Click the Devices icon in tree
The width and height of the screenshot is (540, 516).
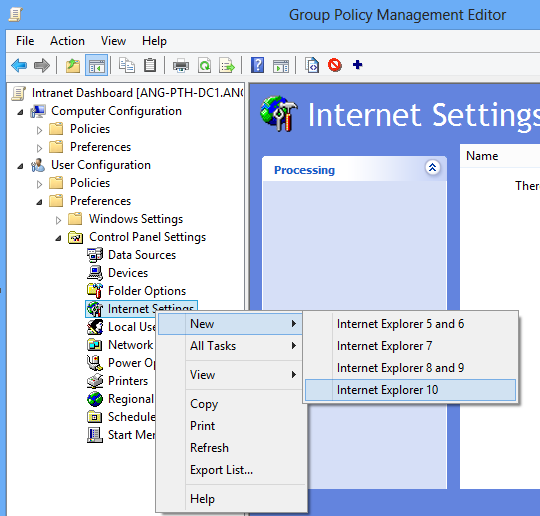click(x=95, y=273)
